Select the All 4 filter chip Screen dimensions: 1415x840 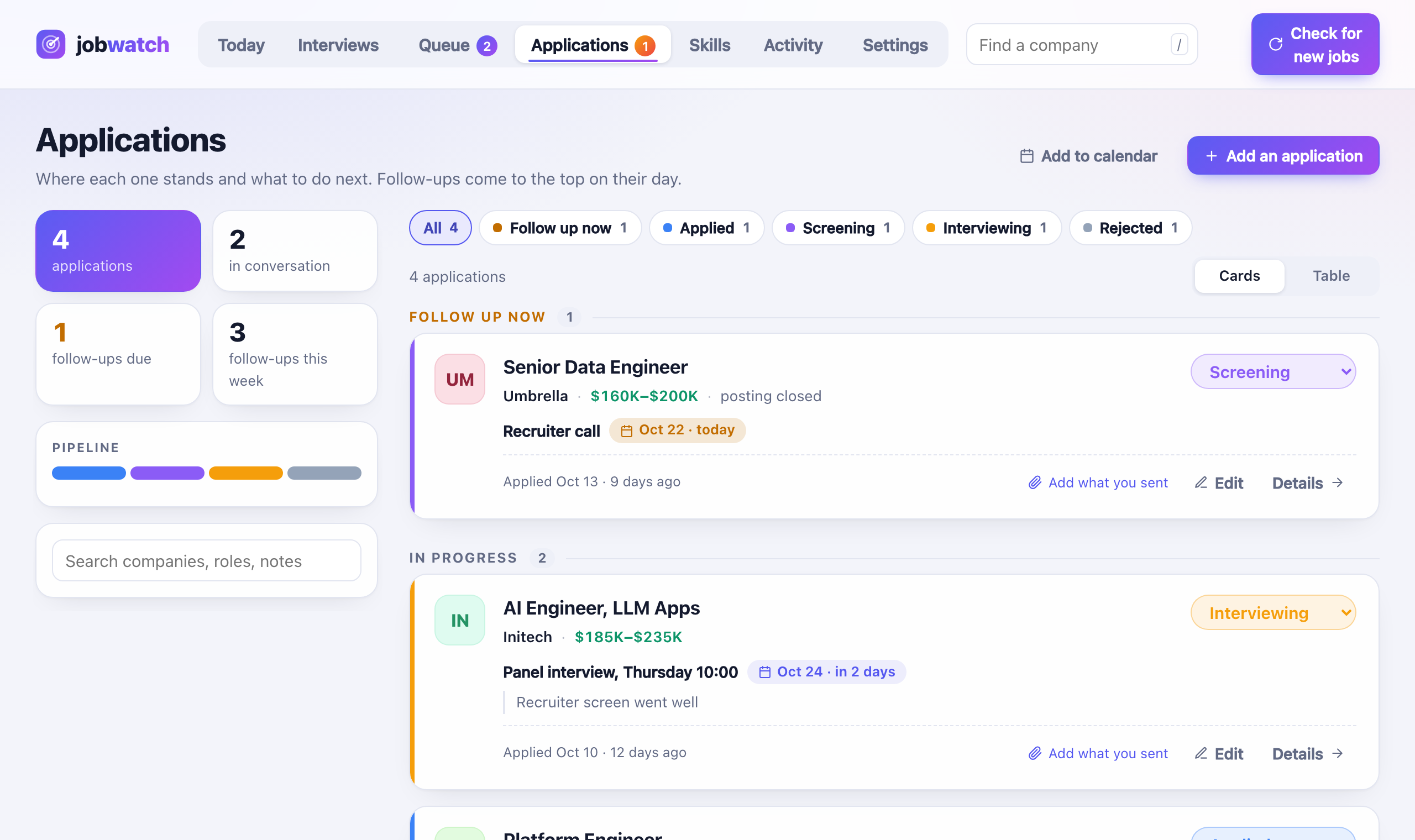[x=441, y=228]
